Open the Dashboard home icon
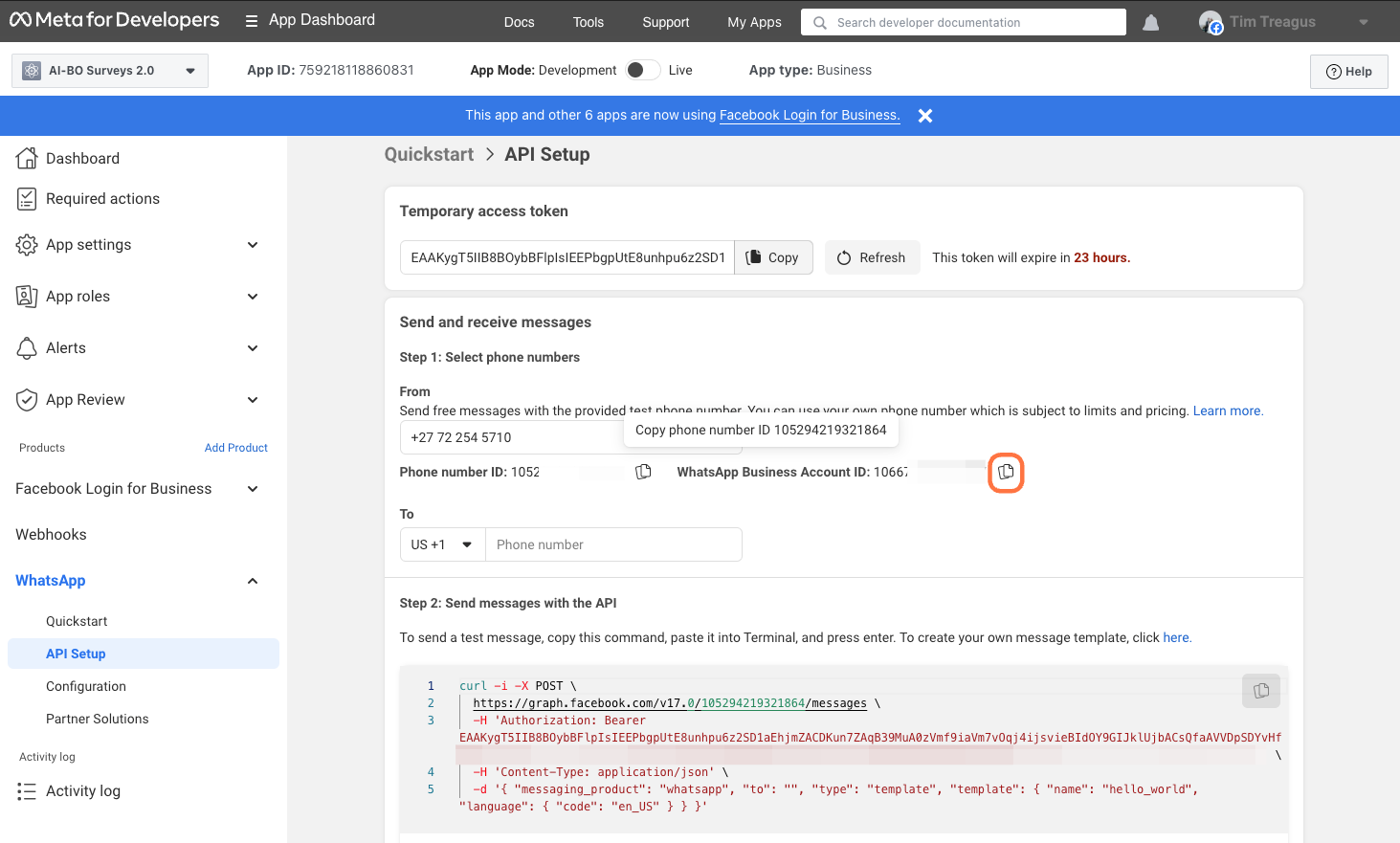The height and width of the screenshot is (843, 1400). click(27, 158)
